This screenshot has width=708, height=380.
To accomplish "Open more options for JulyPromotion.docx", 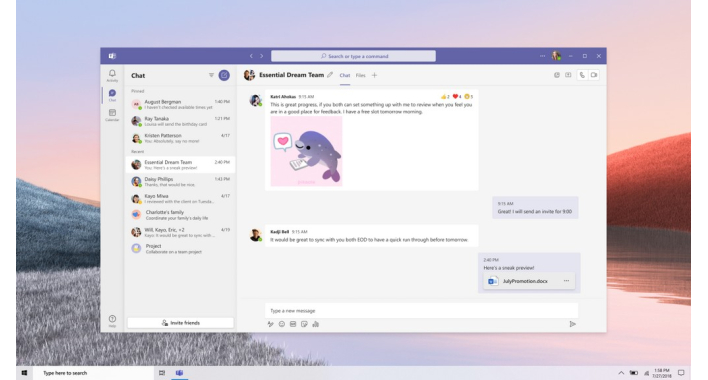I will click(x=566, y=281).
